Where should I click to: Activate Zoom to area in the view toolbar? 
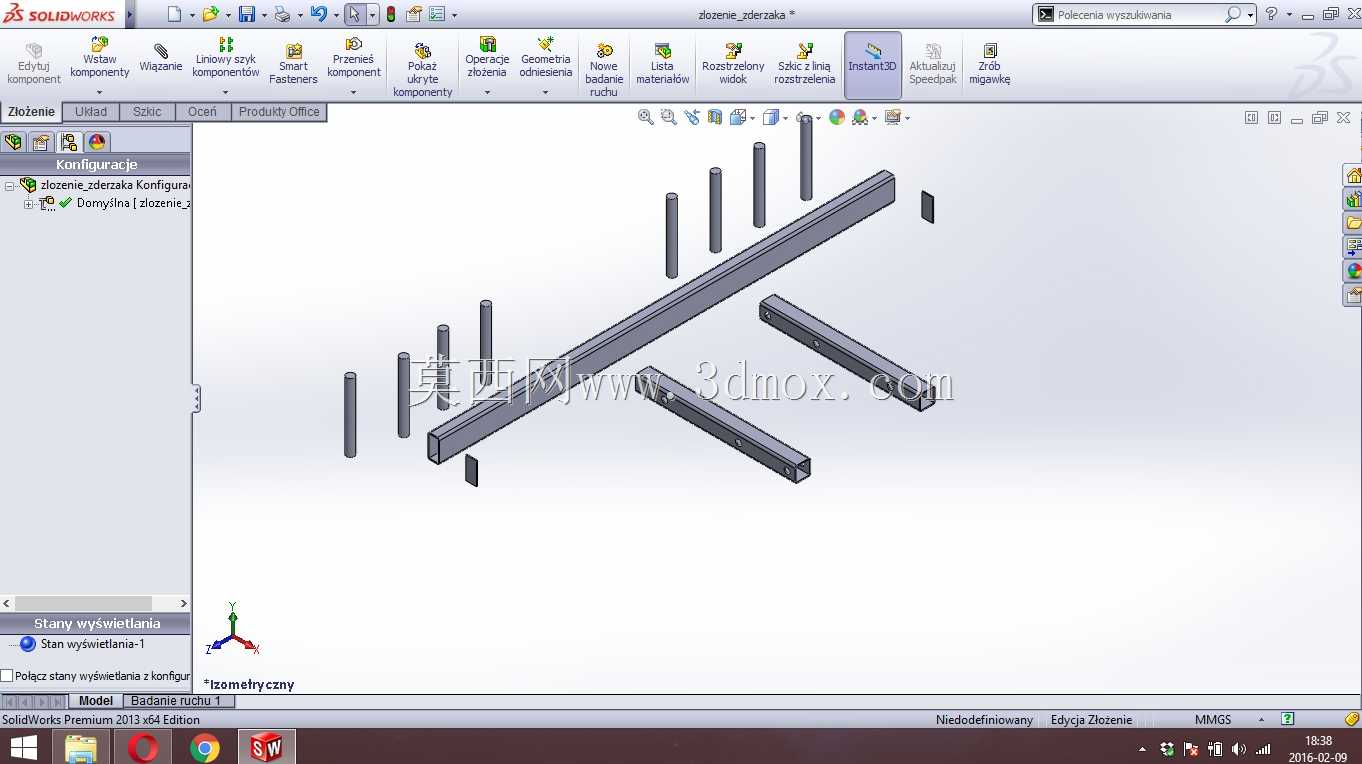668,117
